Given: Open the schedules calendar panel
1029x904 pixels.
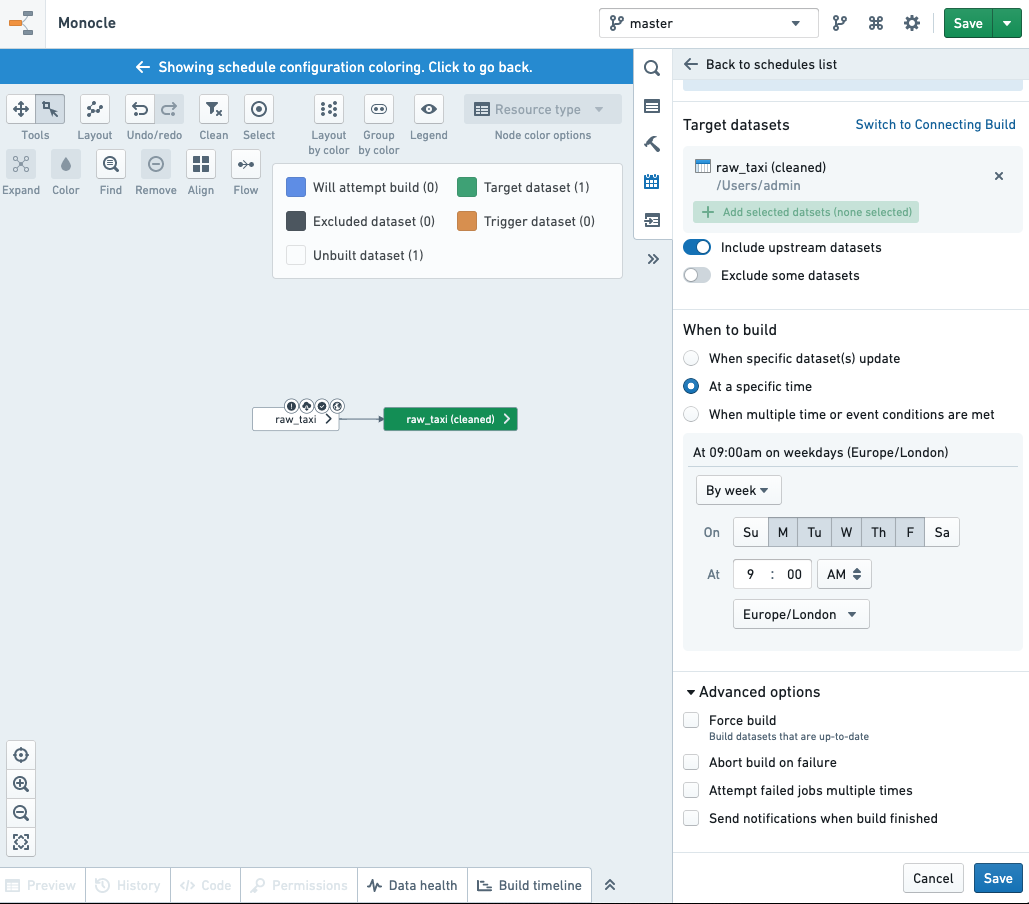Looking at the screenshot, I should (652, 182).
